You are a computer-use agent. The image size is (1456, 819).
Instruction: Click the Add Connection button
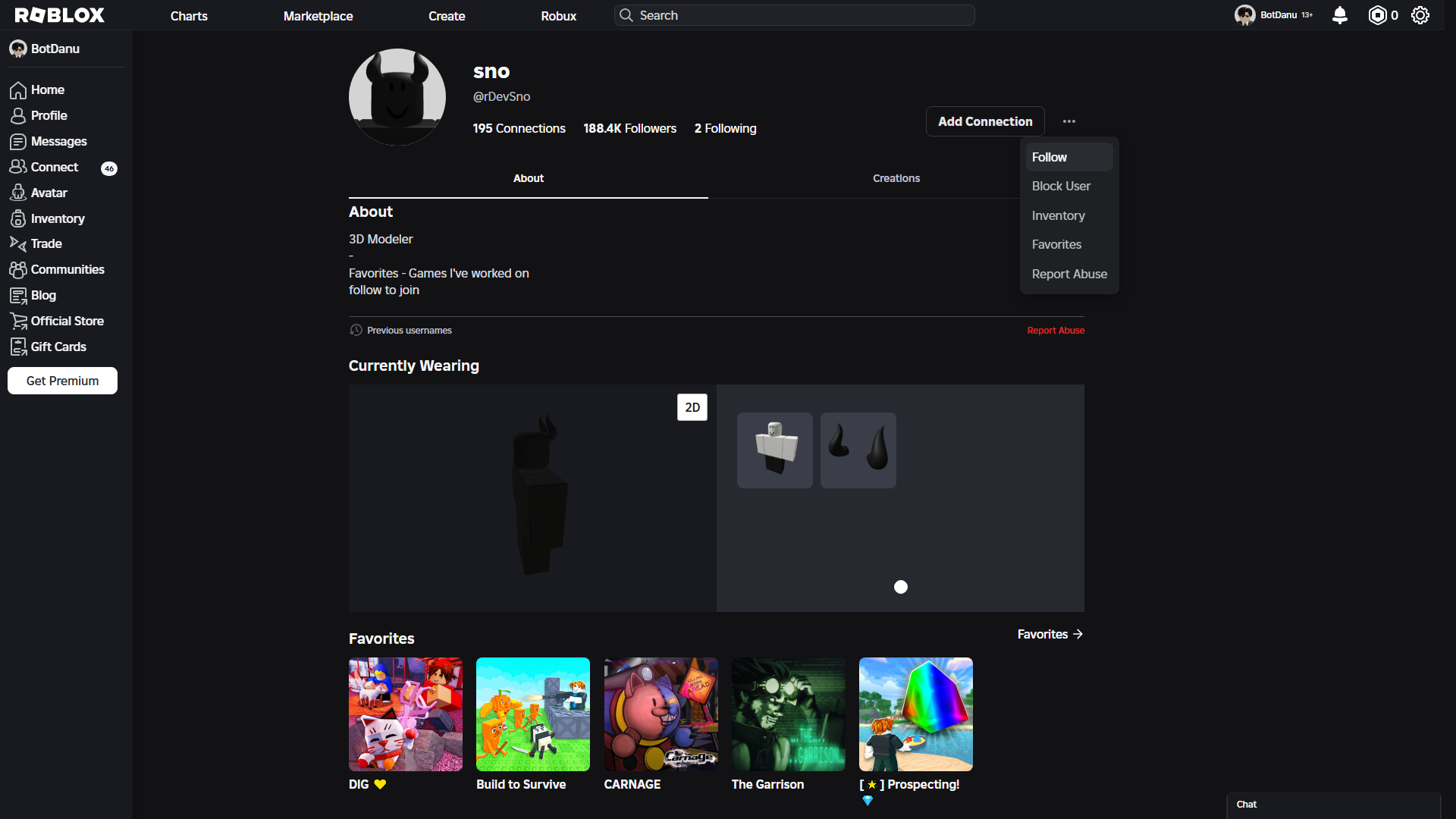[984, 121]
